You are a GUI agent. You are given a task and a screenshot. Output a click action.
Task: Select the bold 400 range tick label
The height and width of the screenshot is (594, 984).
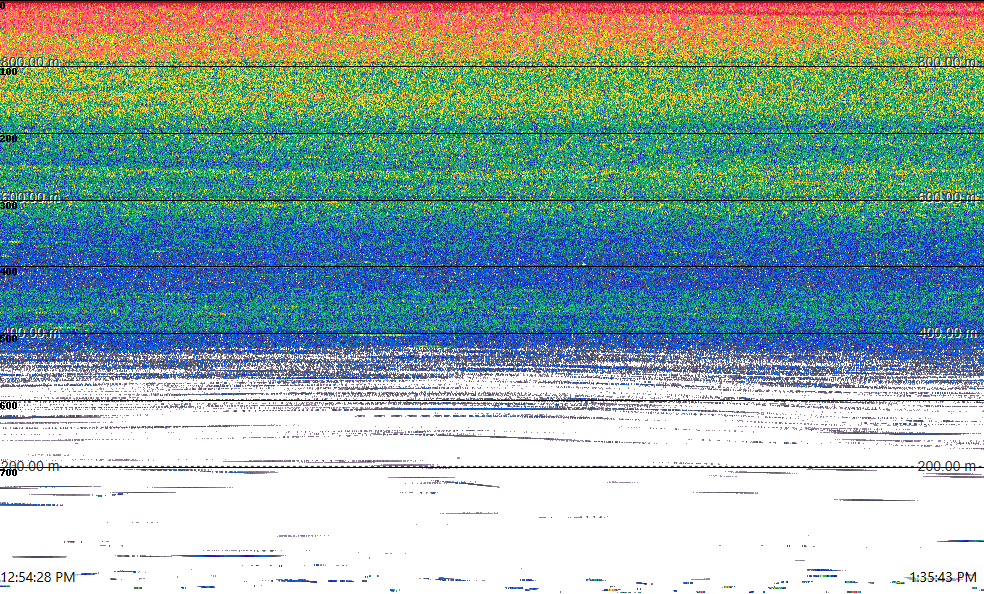tap(9, 272)
